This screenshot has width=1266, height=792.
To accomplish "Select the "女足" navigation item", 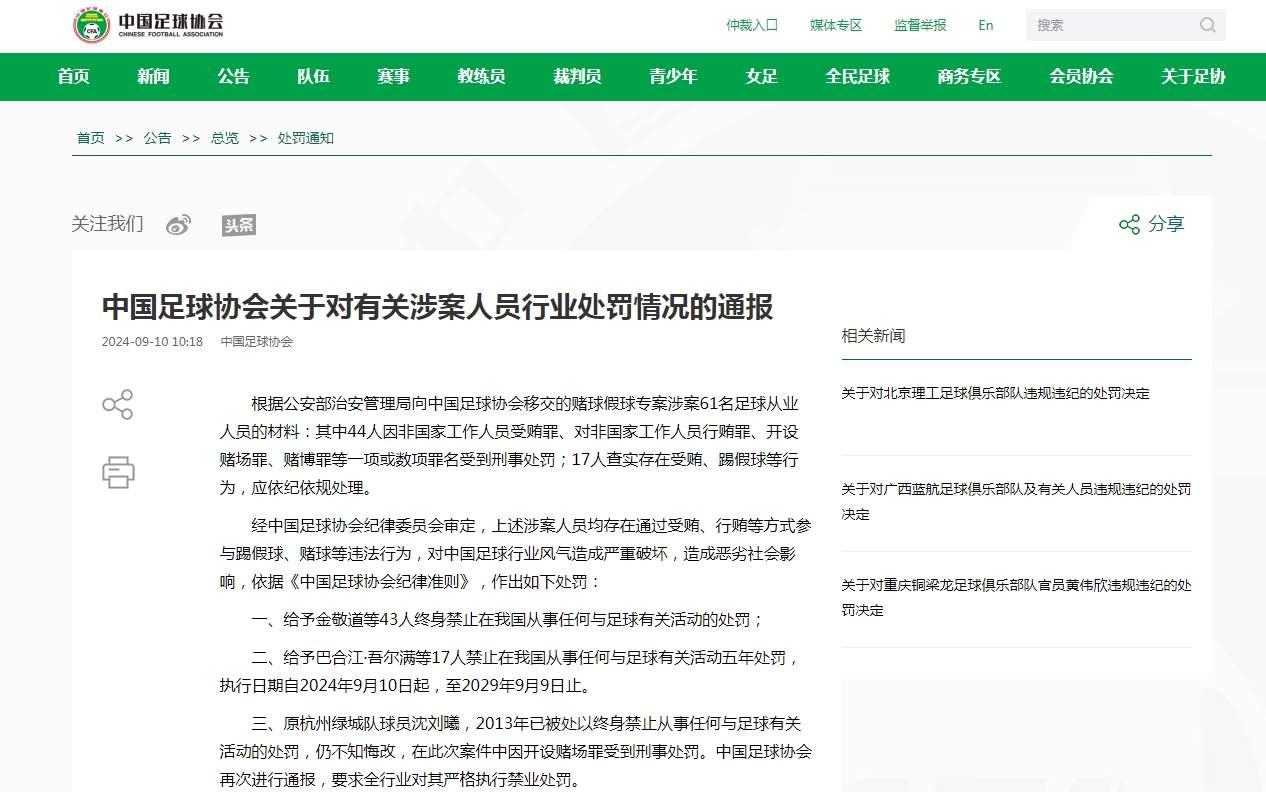I will click(760, 77).
